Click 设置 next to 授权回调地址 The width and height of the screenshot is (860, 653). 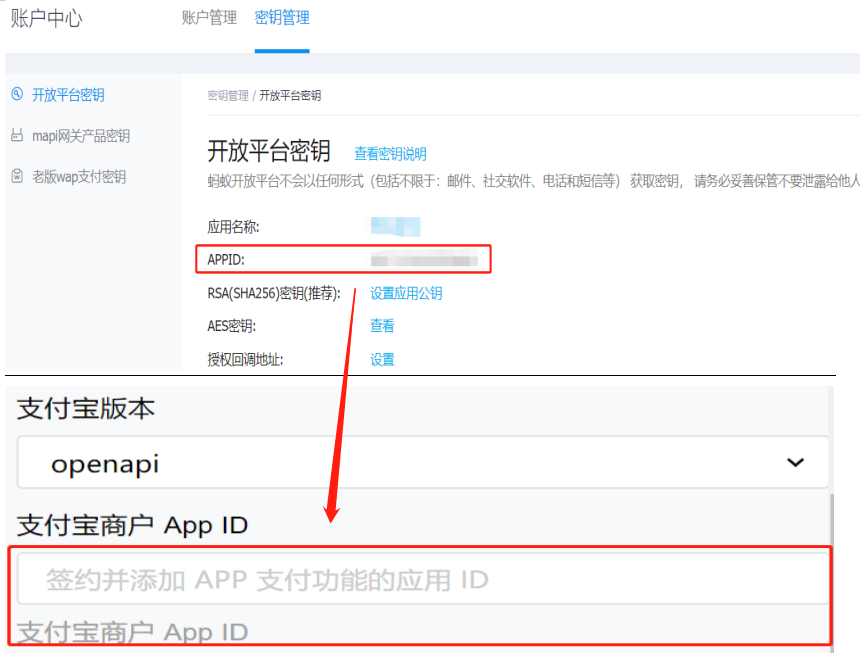pyautogui.click(x=382, y=360)
